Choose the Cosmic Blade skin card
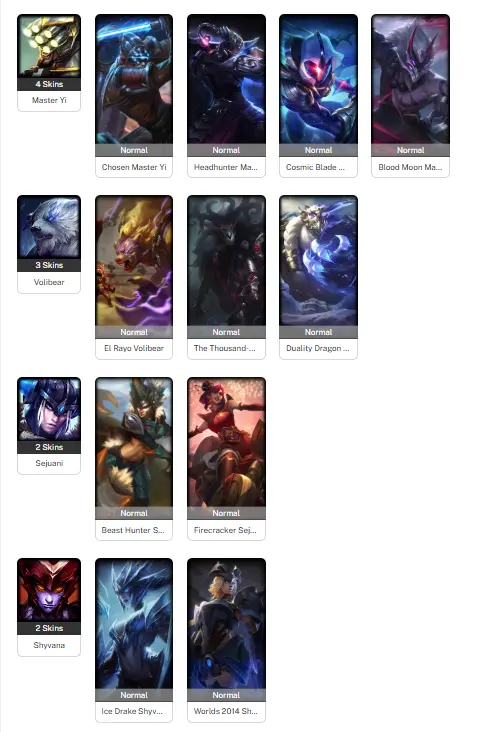 318,96
